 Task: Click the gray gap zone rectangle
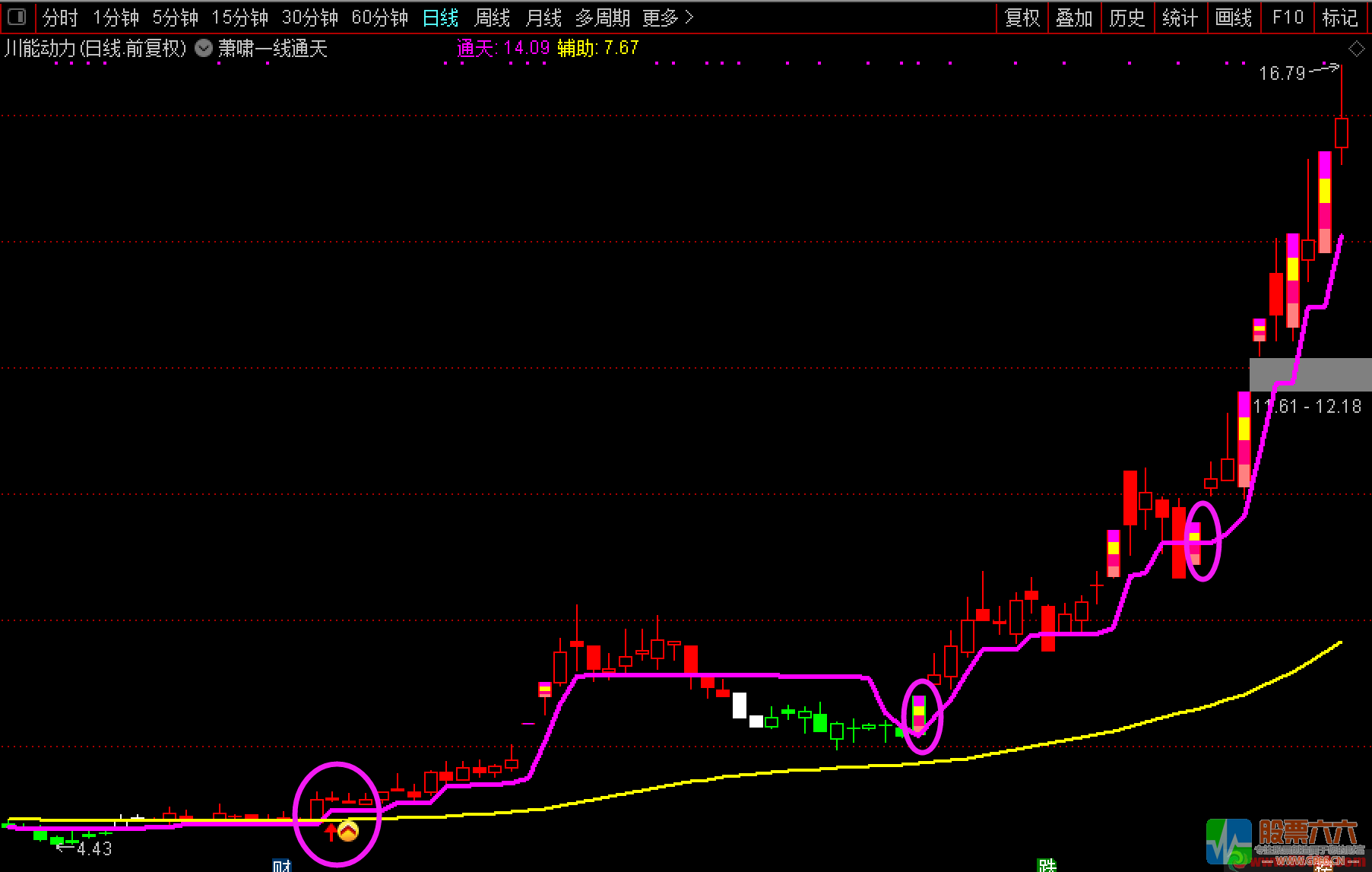[1310, 375]
